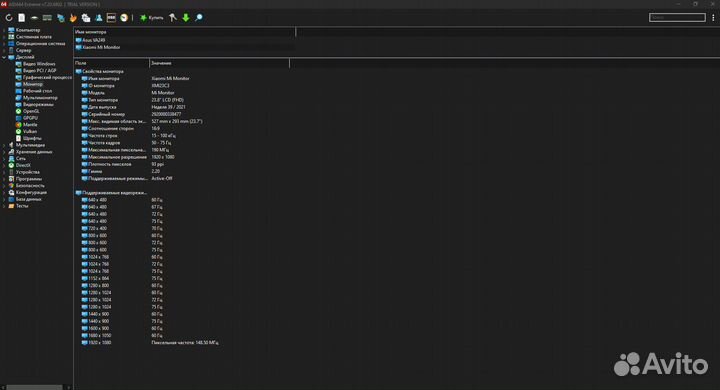Expand the Операционная система node
Image resolution: width=720 pixels, height=390 pixels.
point(4,44)
